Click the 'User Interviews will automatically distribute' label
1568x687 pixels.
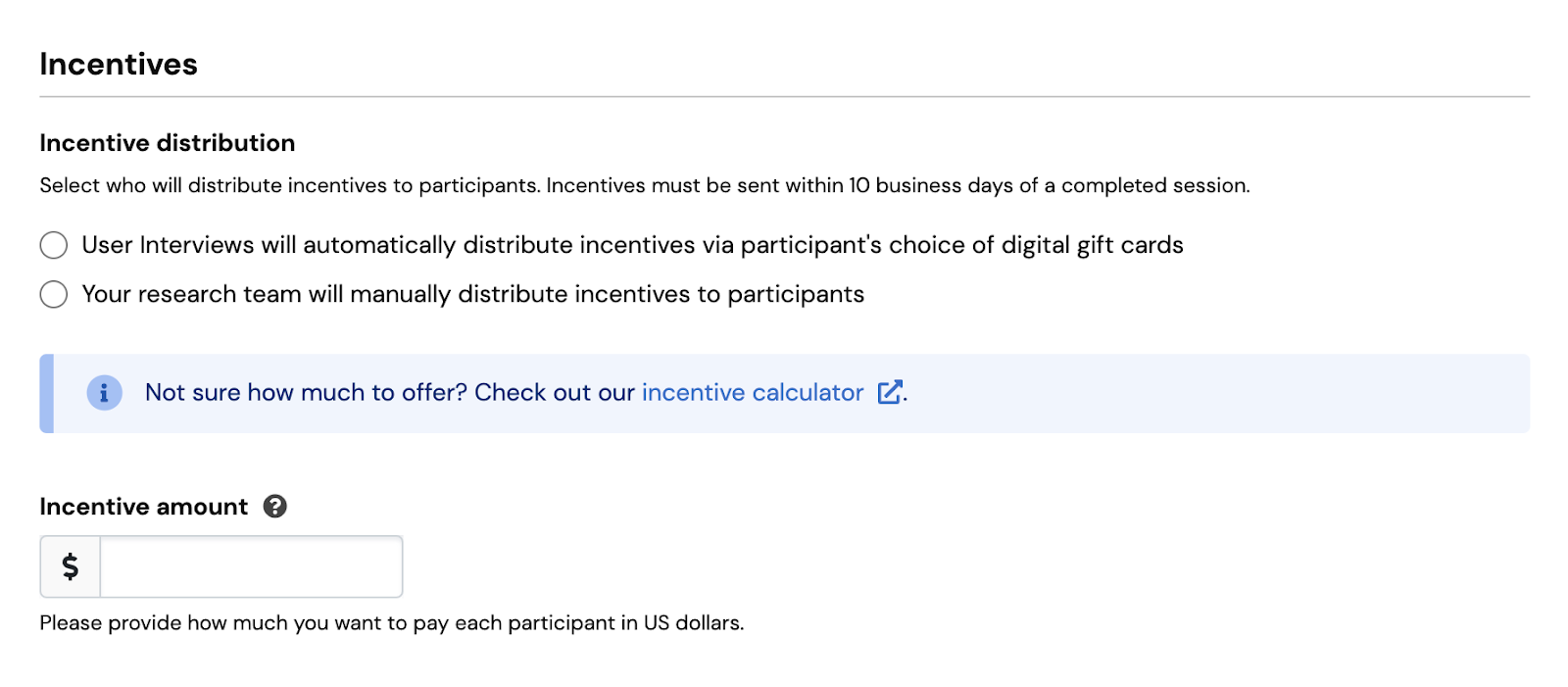pos(632,245)
